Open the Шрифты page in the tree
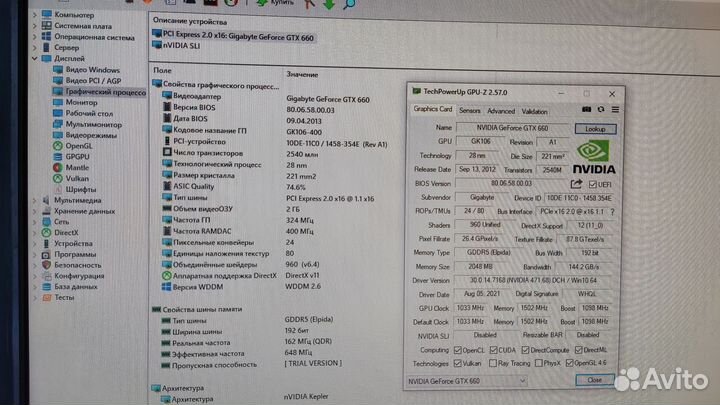The height and width of the screenshot is (405, 720). [x=81, y=189]
